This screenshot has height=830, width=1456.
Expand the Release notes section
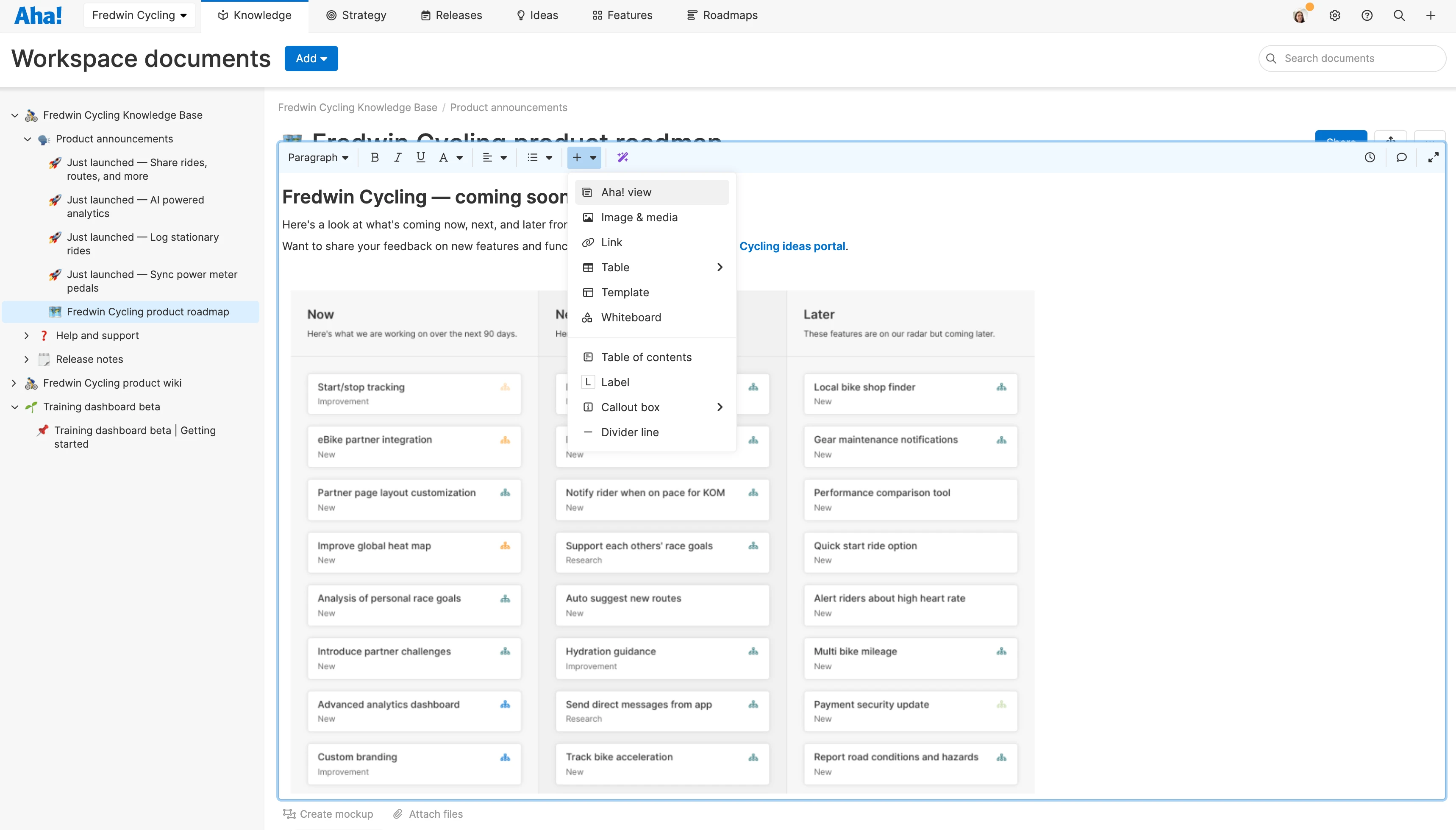point(26,359)
